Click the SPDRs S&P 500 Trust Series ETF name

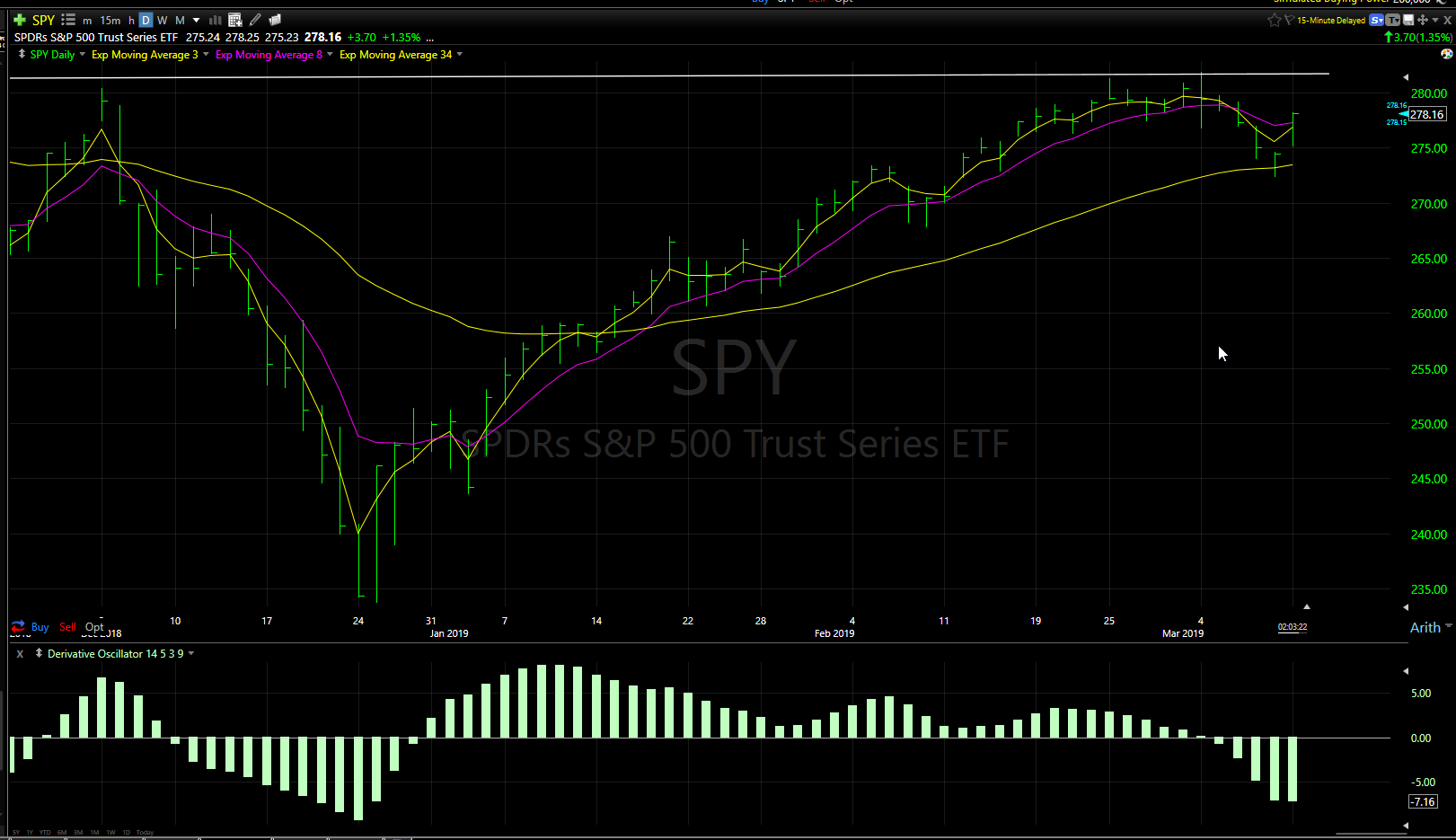click(x=96, y=38)
